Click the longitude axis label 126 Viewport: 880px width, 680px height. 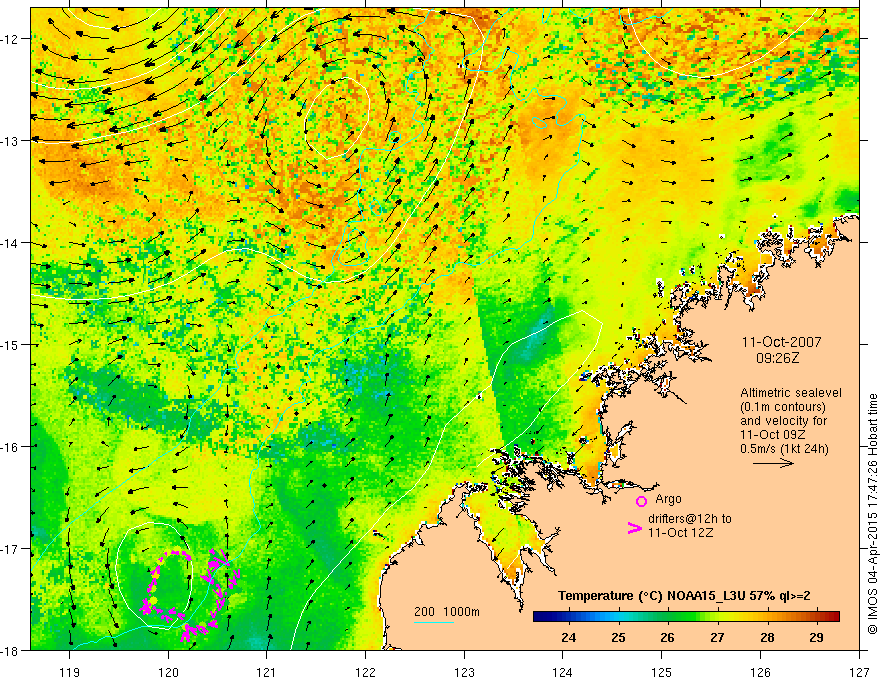pos(760,672)
